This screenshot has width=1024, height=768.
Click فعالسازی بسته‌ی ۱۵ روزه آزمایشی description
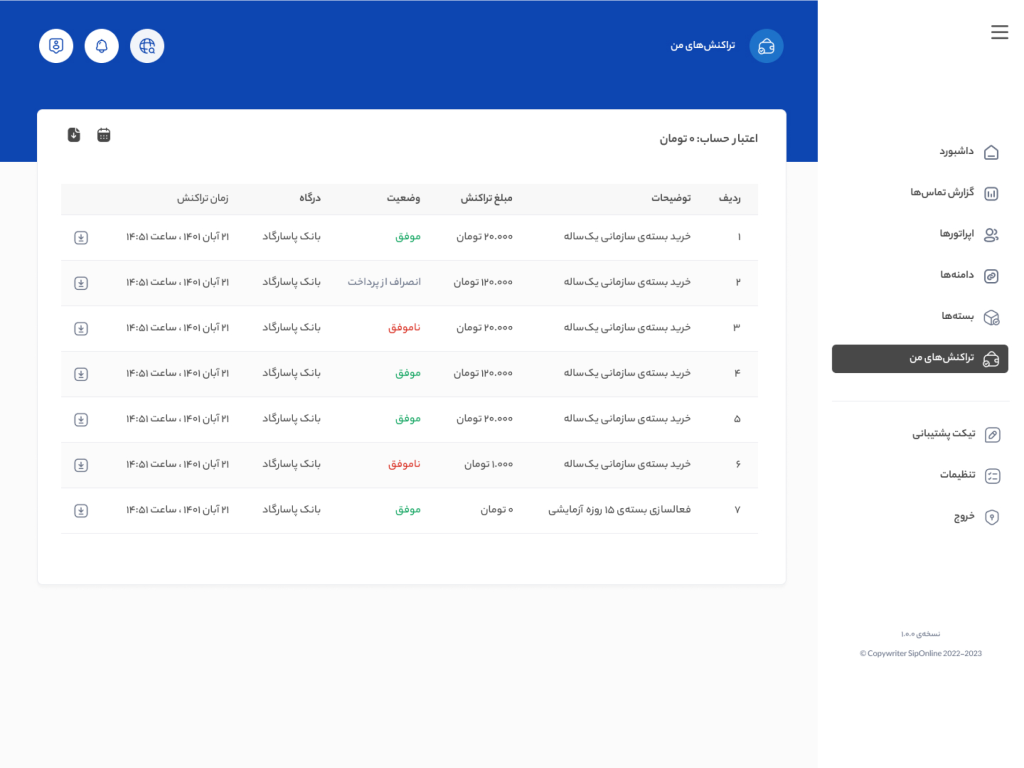pos(619,510)
